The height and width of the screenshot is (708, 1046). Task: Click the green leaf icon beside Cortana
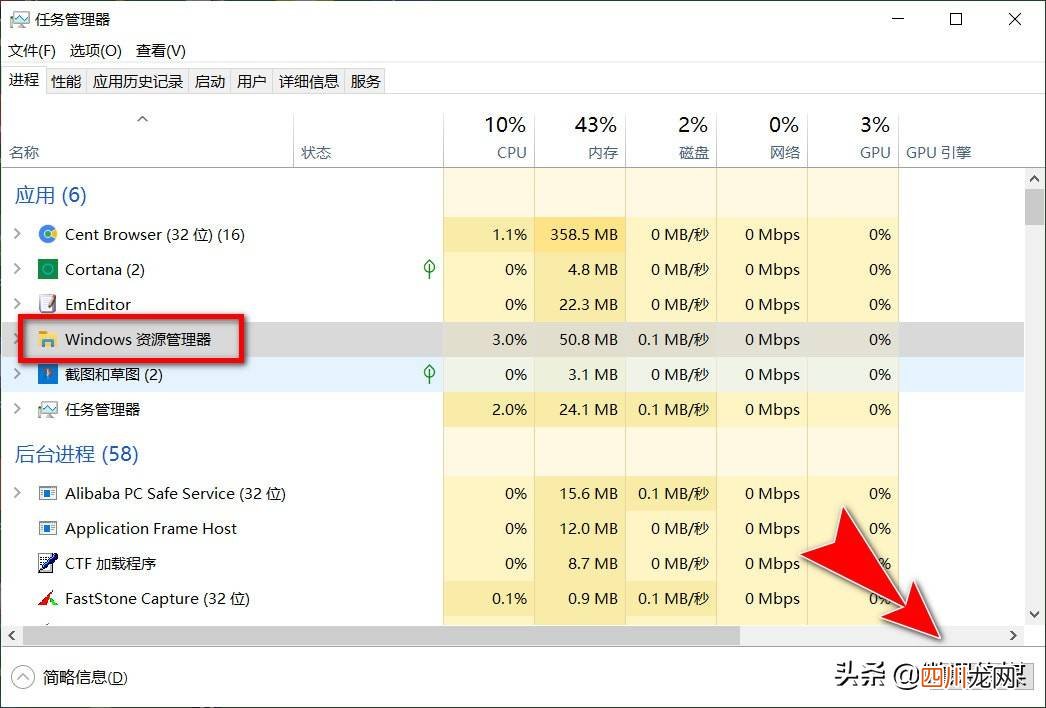[x=430, y=269]
